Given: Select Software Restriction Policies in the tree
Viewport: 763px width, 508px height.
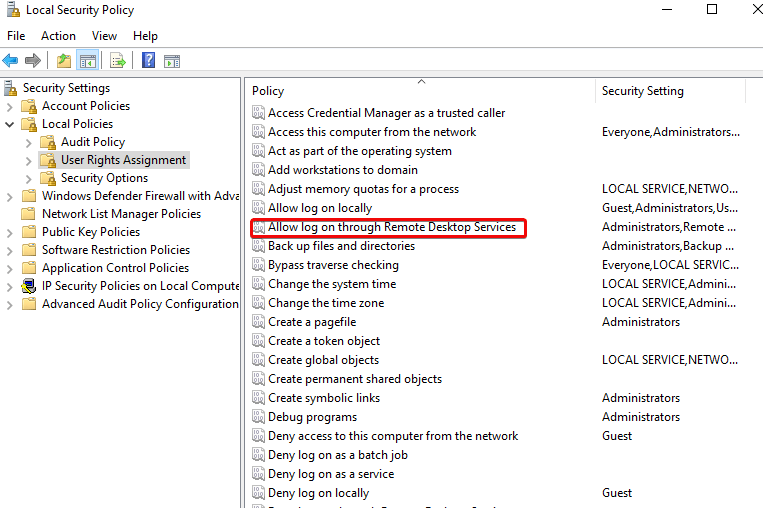Looking at the screenshot, I should point(116,250).
